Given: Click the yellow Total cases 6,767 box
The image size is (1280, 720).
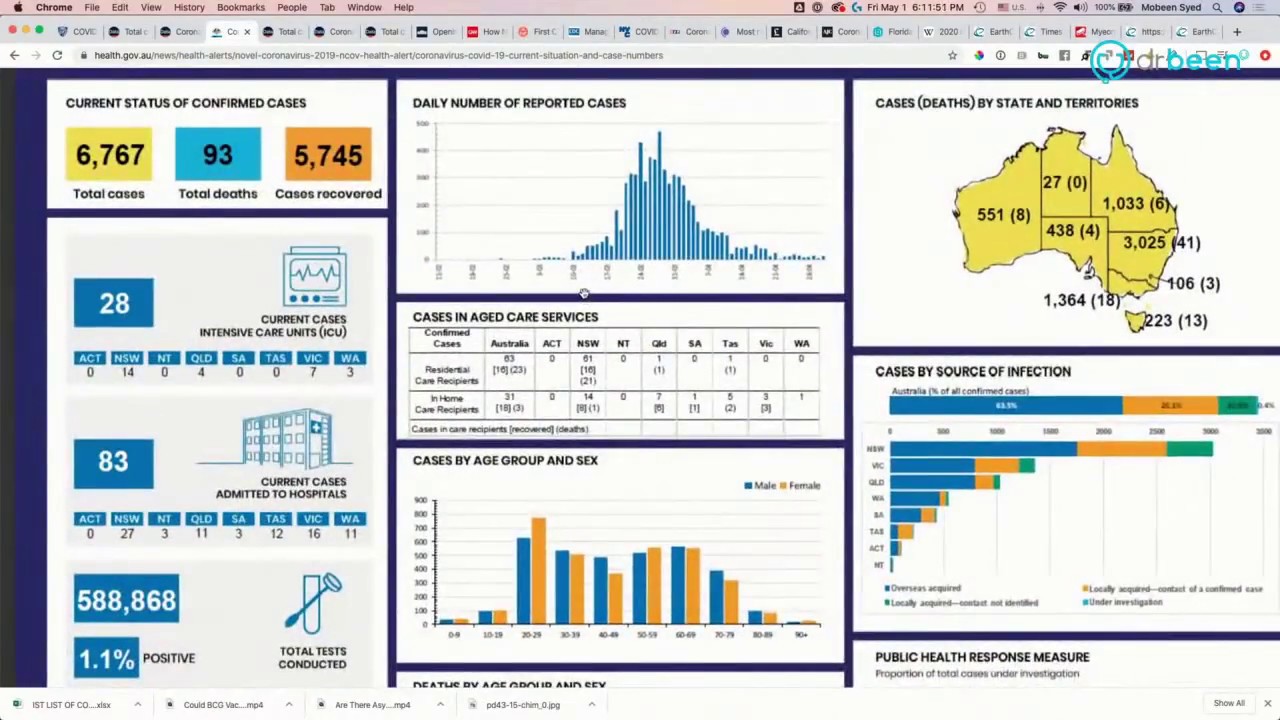Looking at the screenshot, I should click(109, 155).
